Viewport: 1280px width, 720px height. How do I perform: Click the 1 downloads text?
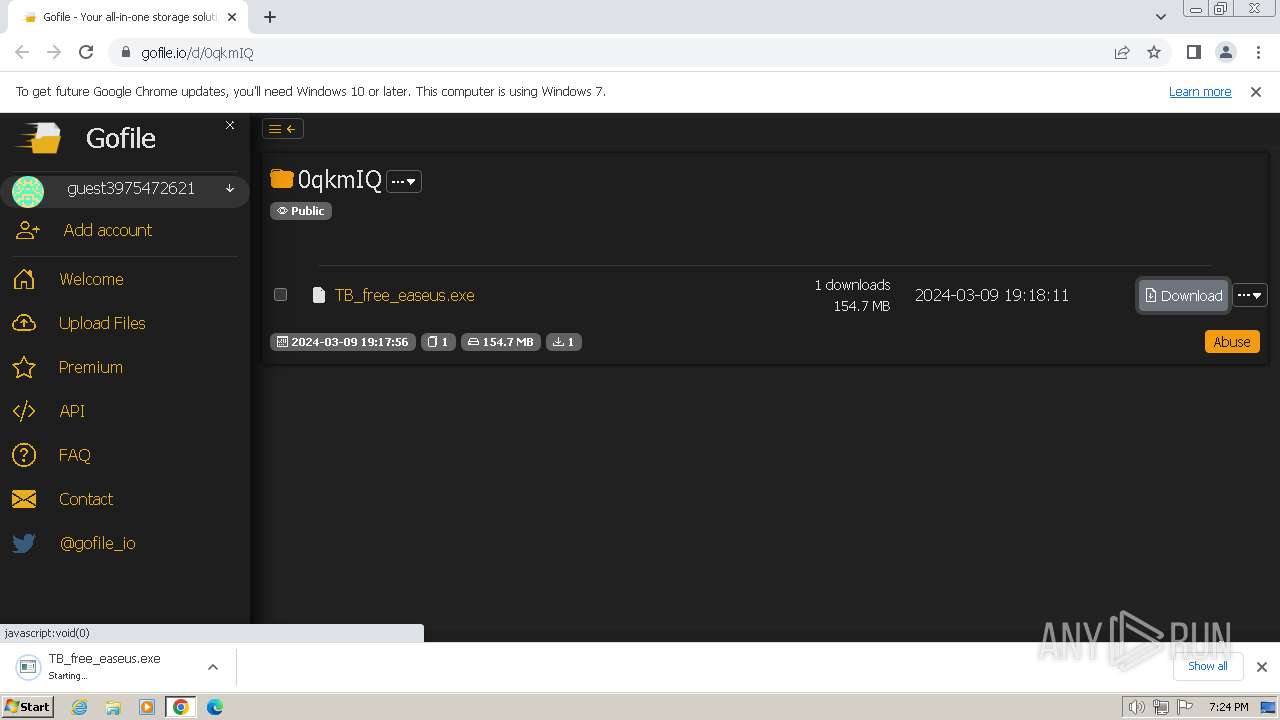852,285
